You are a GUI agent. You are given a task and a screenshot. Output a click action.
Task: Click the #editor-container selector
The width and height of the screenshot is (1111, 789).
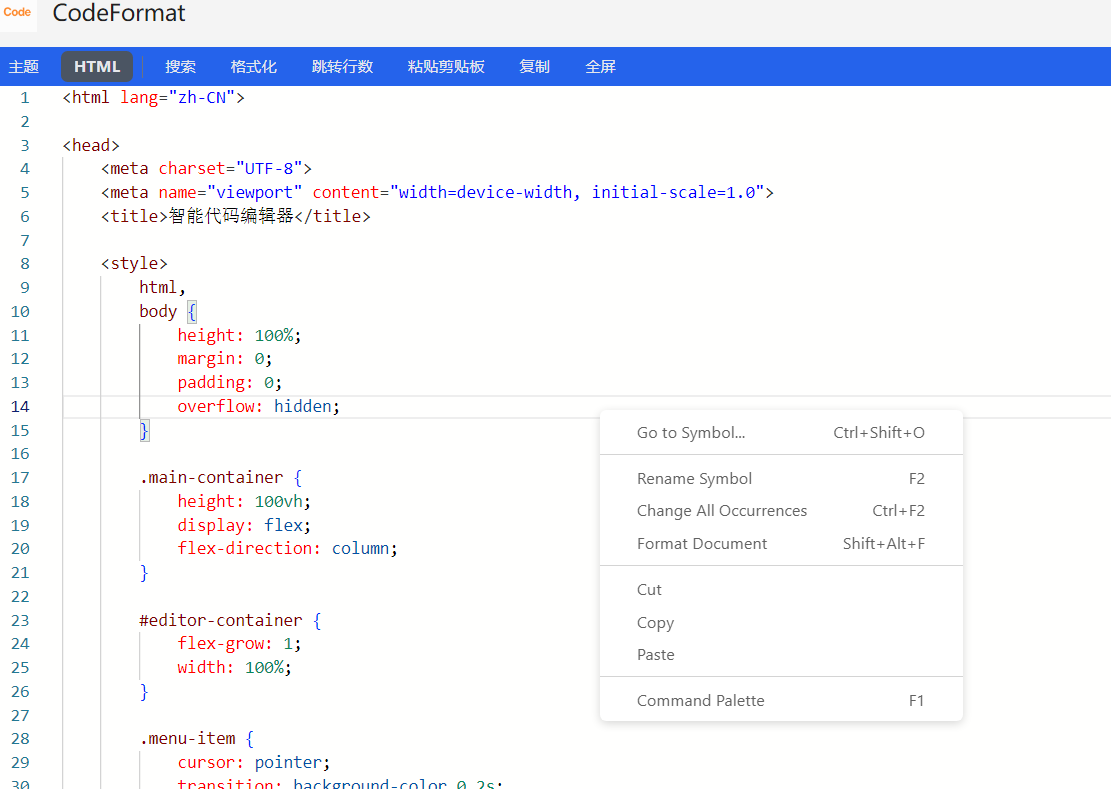click(221, 620)
